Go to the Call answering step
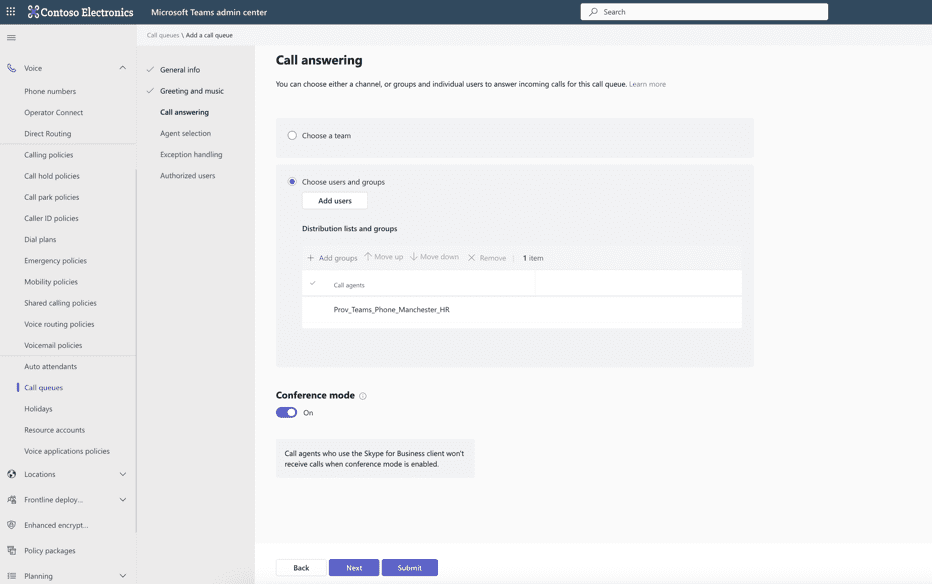Image resolution: width=932 pixels, height=584 pixels. pos(184,112)
